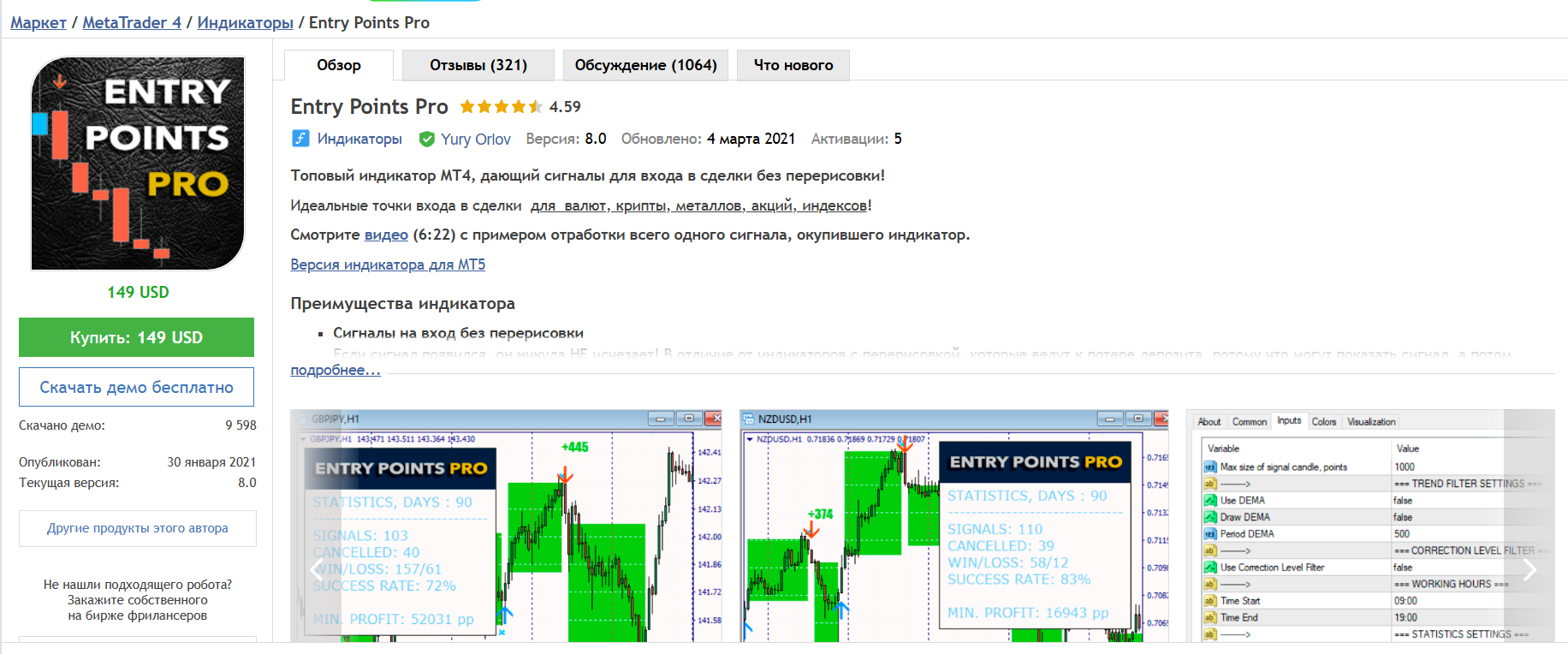Click the 30 января 2021 publish date
The width and height of the screenshot is (1568, 654).
pyautogui.click(x=211, y=462)
